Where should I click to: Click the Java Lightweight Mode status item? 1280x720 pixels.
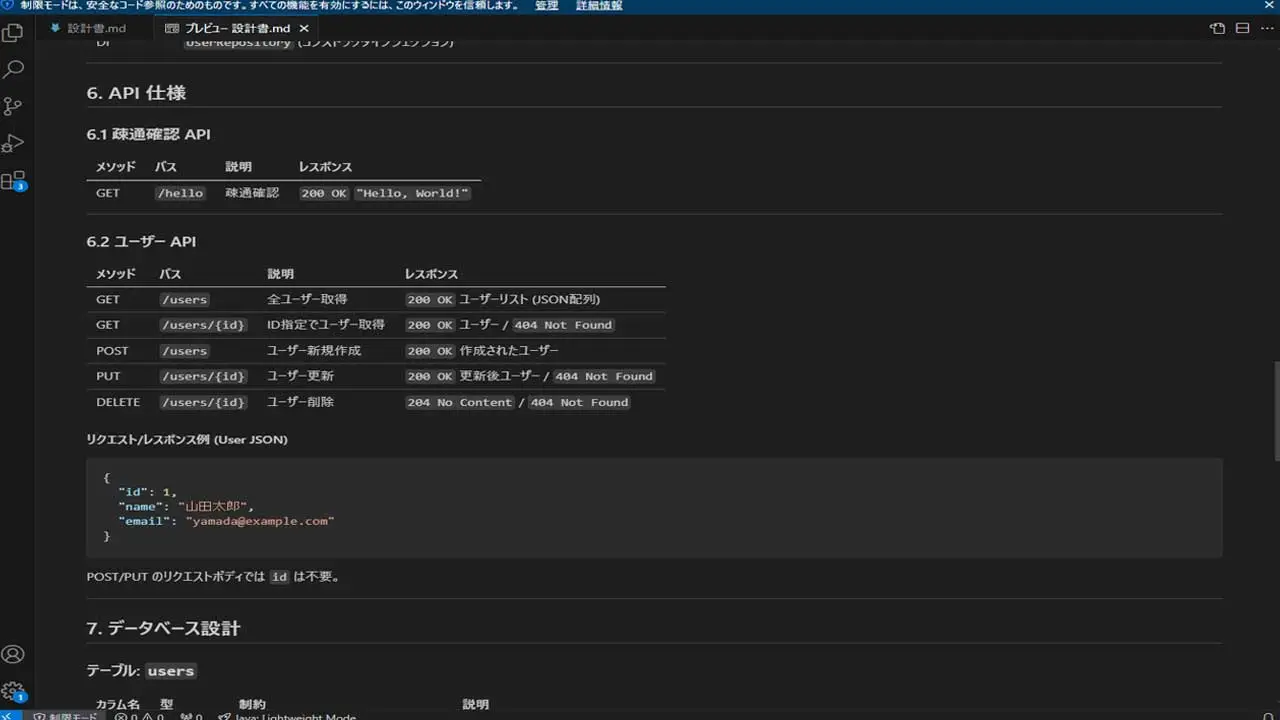click(288, 716)
